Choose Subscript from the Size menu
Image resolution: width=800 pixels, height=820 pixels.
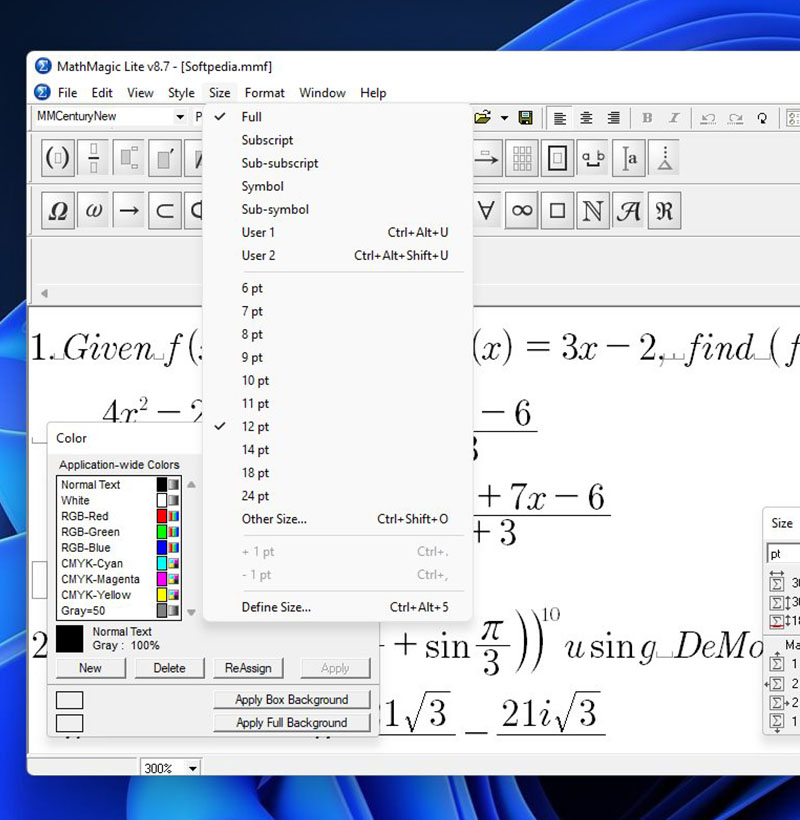(267, 140)
